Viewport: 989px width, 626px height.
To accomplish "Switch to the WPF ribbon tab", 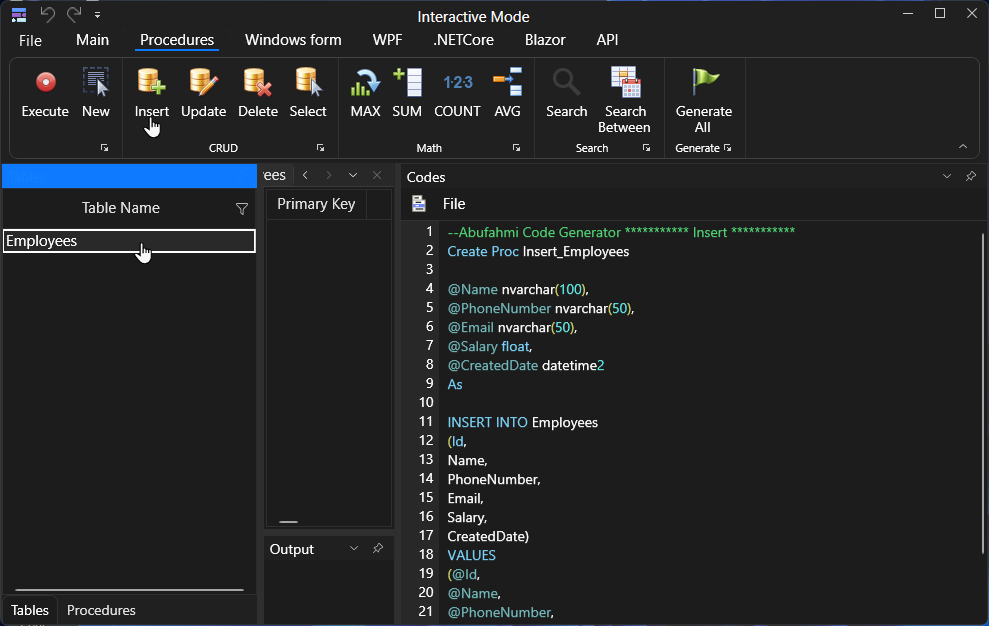I will click(387, 40).
